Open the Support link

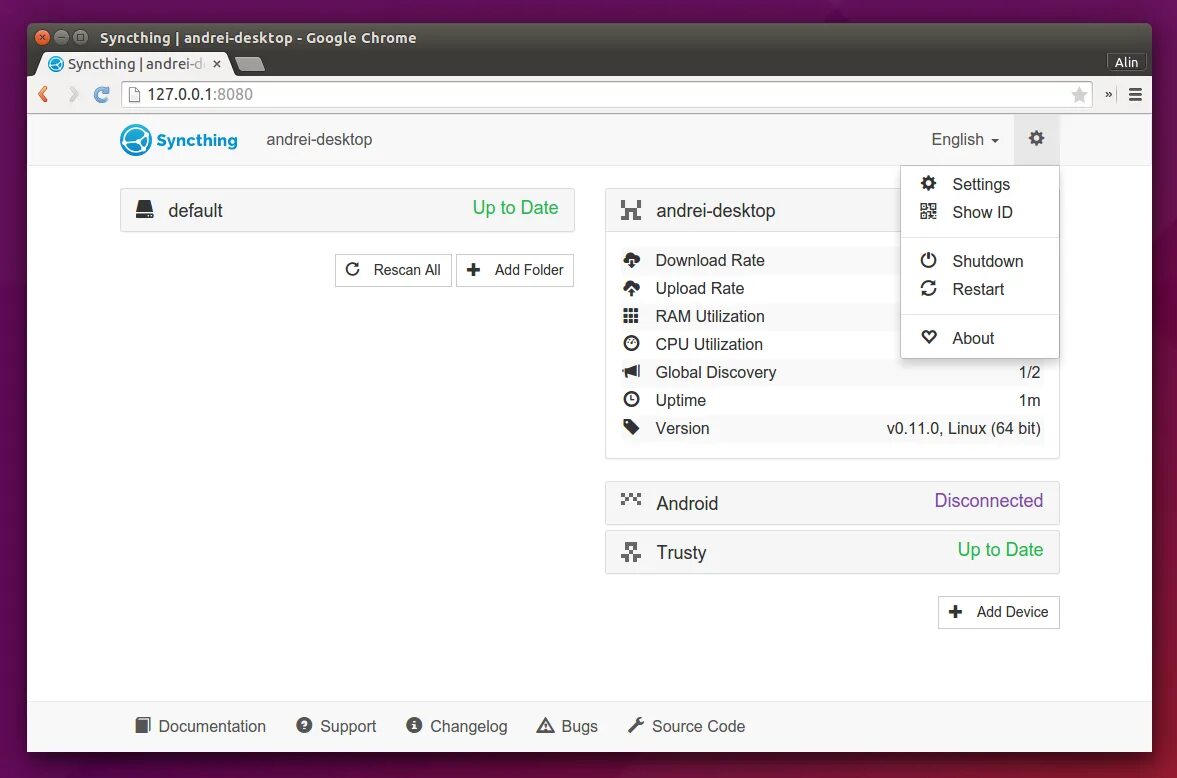coord(336,725)
